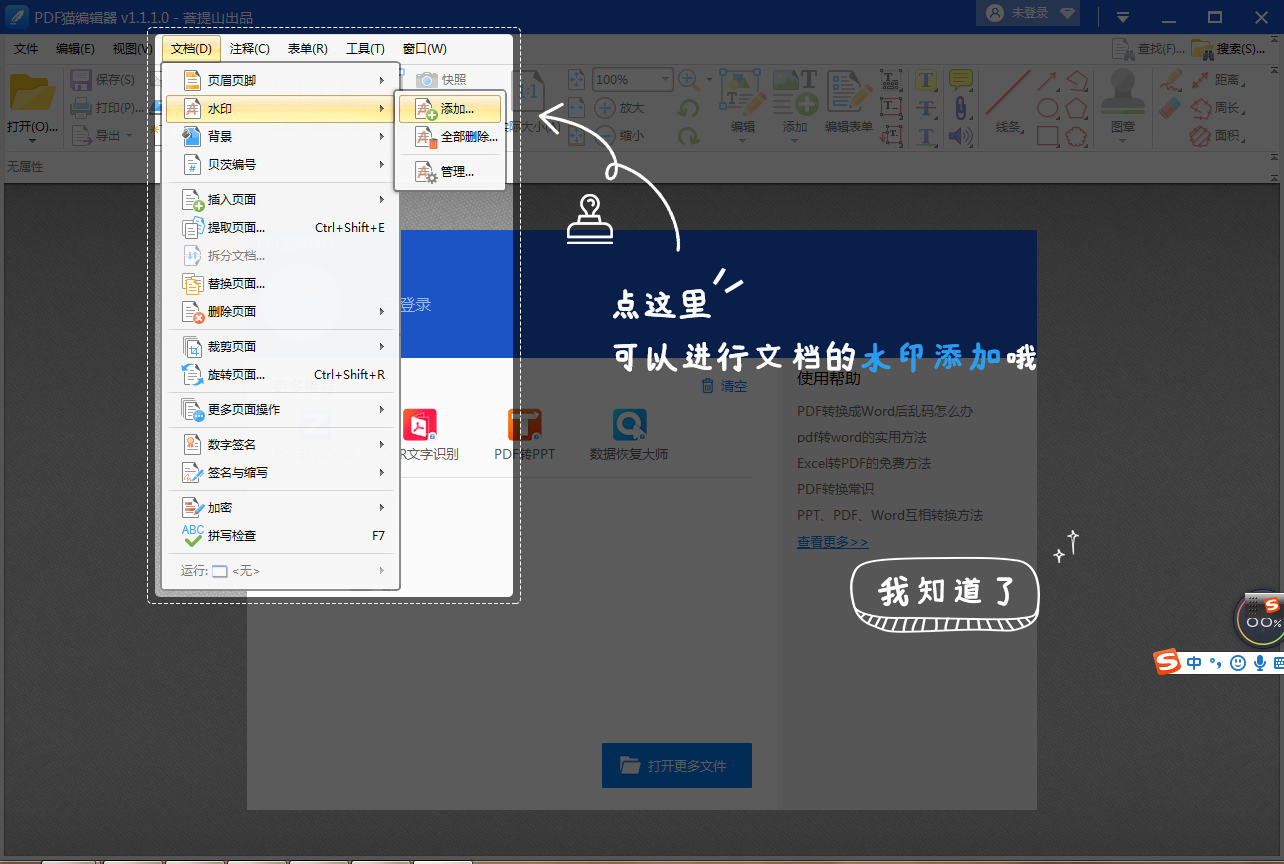Click the 缩小 zoom out icon
Screen dimensions: 1284x864
tap(605, 136)
